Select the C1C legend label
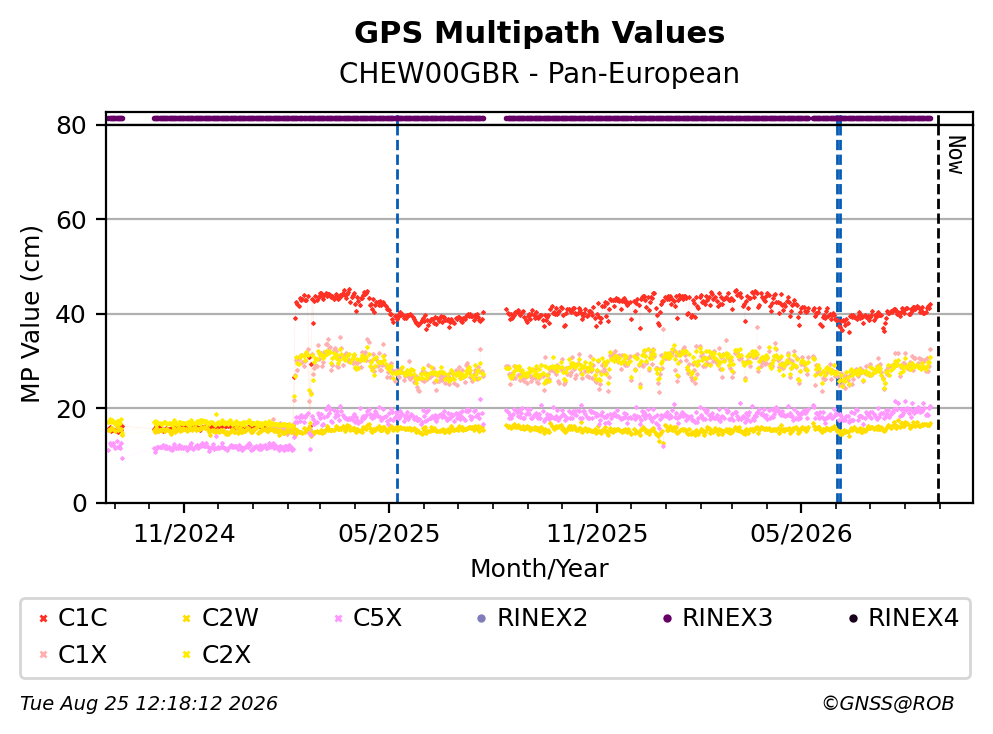 82,618
